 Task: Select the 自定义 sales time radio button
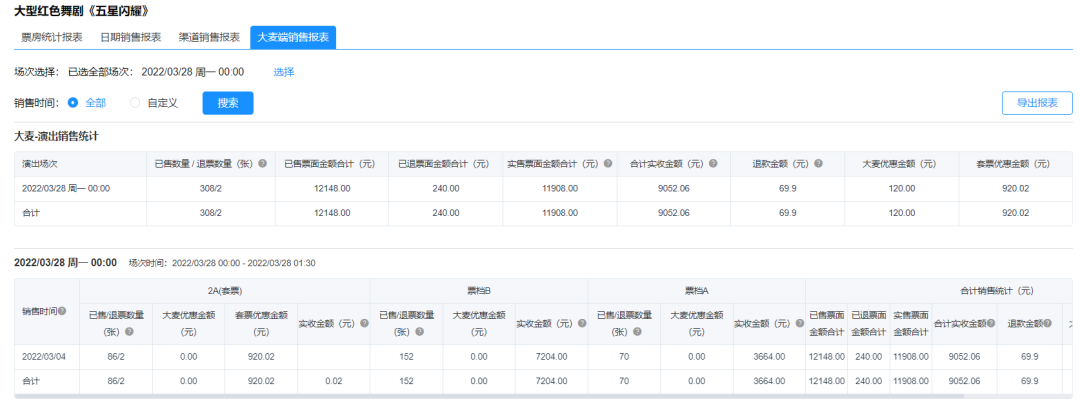pos(135,103)
